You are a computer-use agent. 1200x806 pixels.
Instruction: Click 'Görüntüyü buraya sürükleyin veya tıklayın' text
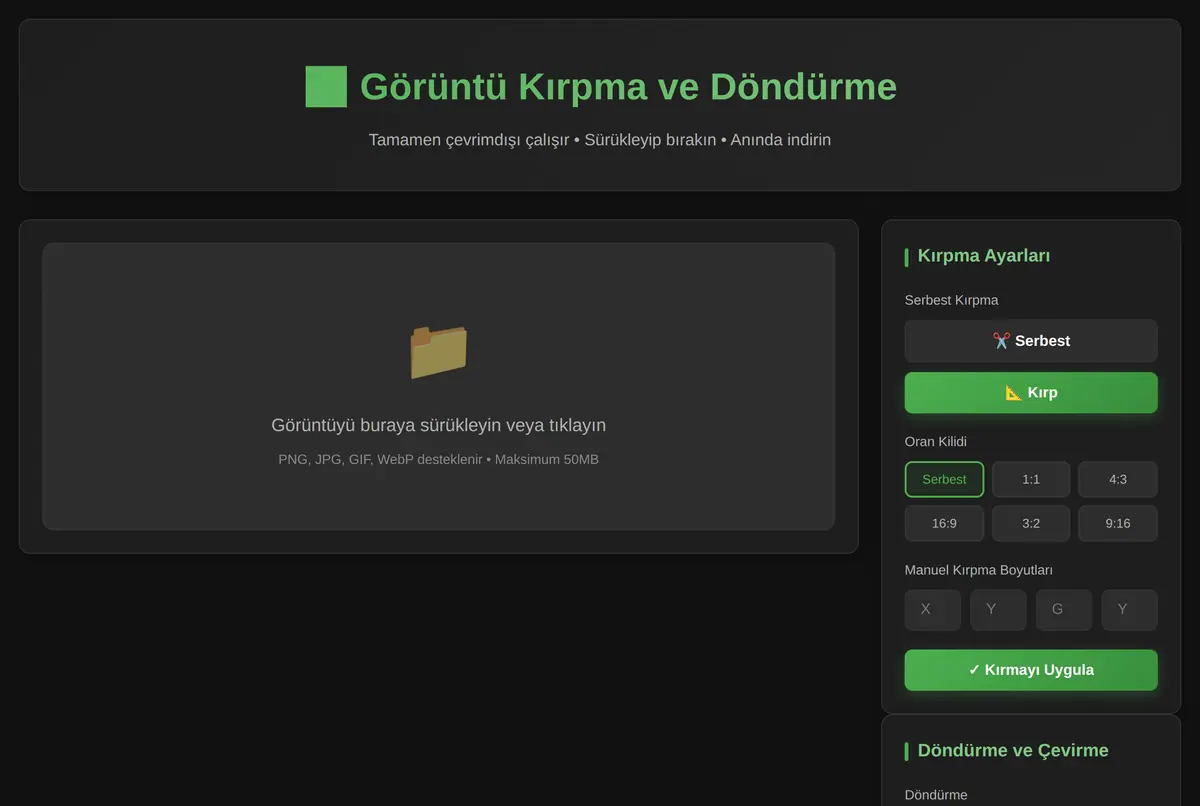point(439,425)
